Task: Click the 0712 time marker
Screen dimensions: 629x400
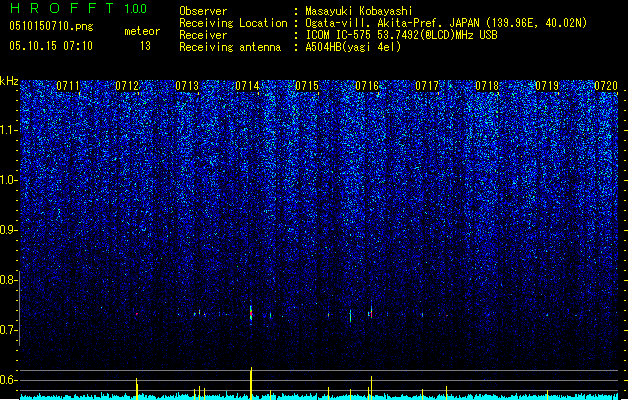Action: [x=127, y=86]
